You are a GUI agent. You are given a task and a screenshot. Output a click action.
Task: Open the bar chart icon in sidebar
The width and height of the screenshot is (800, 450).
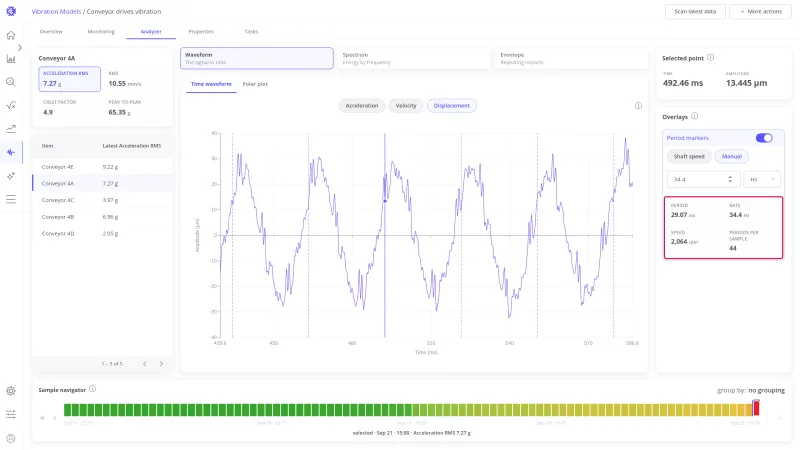[x=11, y=59]
